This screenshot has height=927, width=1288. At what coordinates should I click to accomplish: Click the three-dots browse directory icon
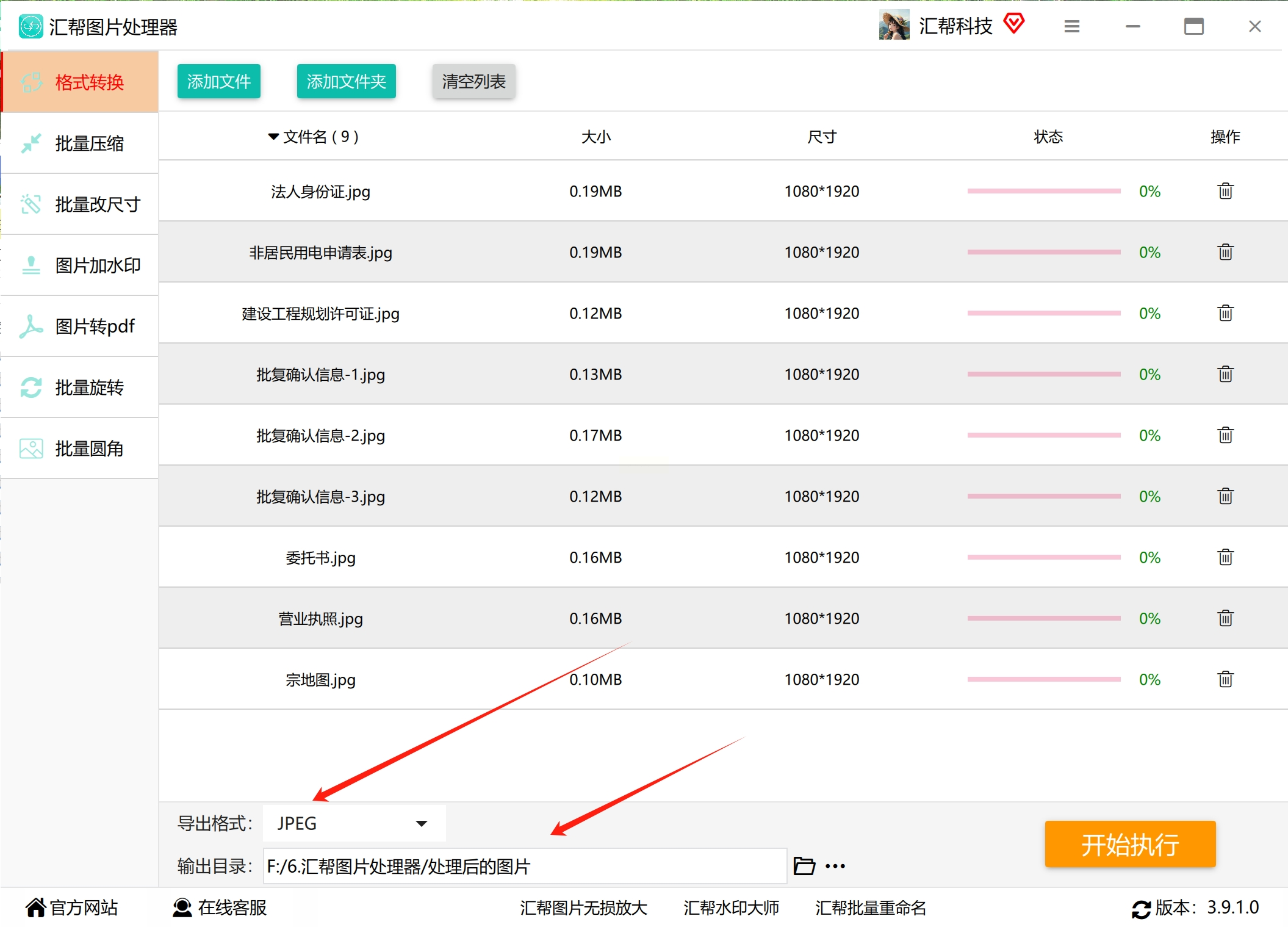coord(835,866)
